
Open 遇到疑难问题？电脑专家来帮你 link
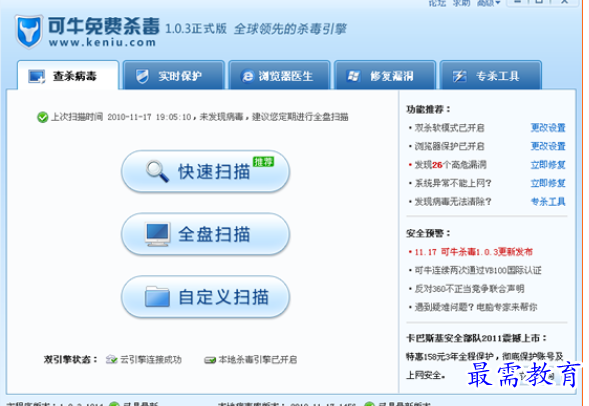coord(476,307)
